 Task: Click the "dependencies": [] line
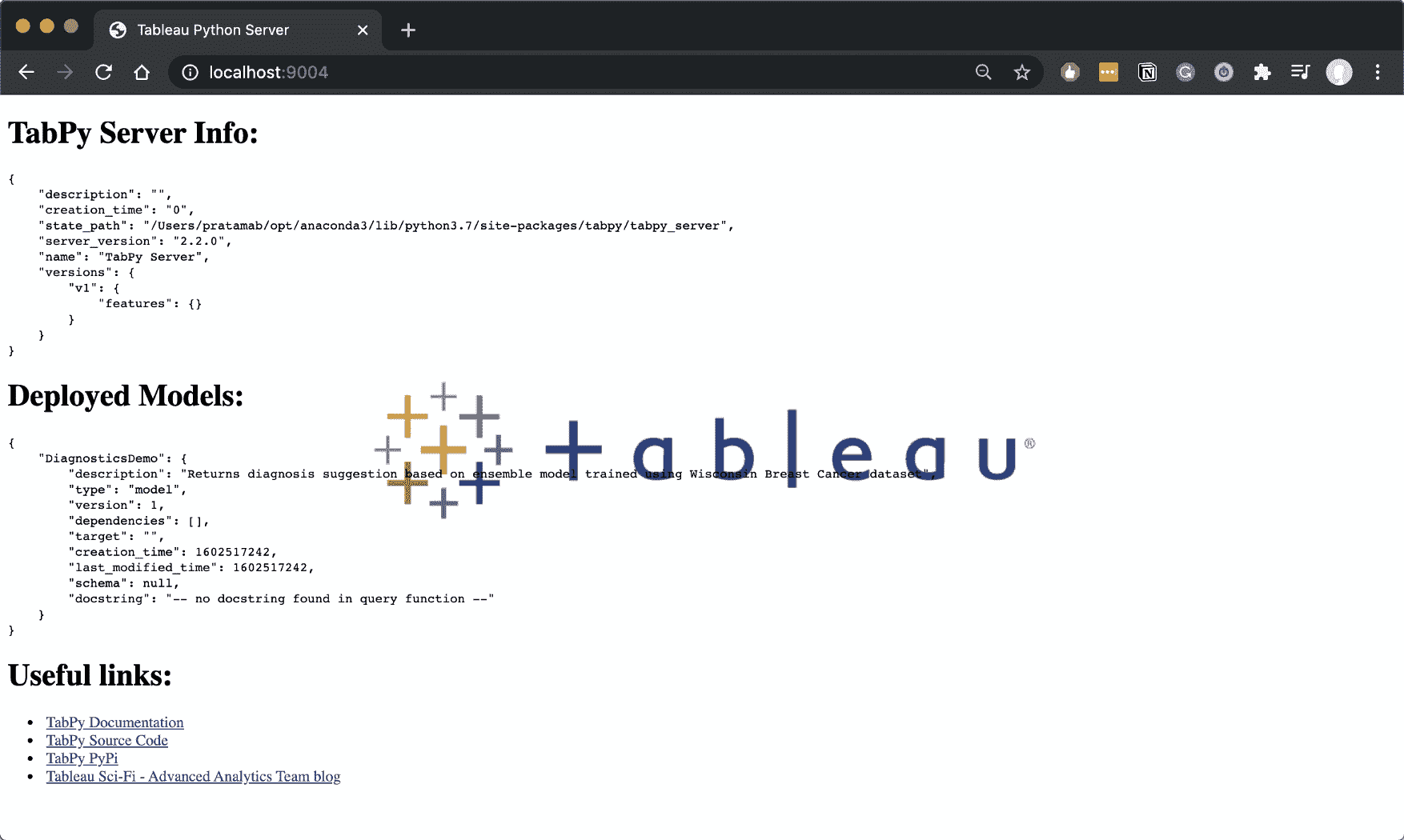tap(139, 521)
